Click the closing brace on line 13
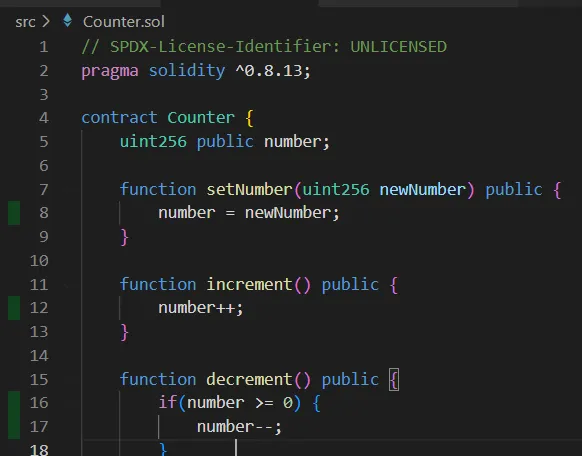Viewport: 582px width, 456px height. [124, 332]
